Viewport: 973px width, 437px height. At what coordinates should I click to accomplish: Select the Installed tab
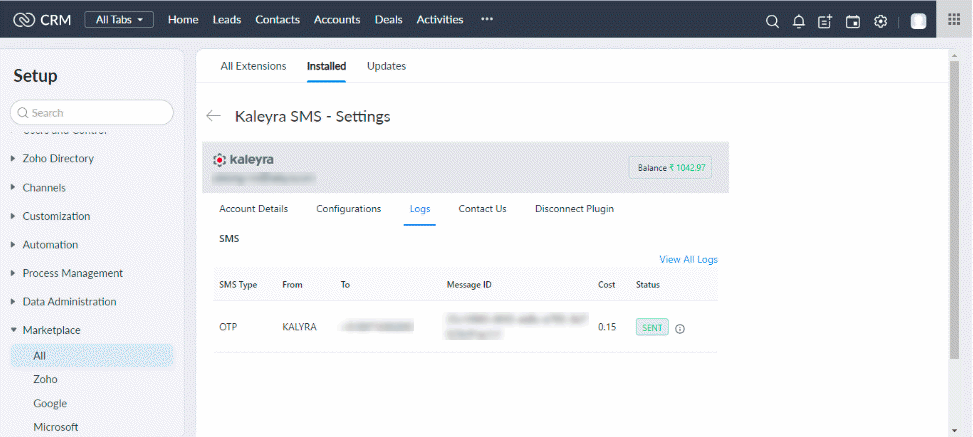(x=326, y=66)
